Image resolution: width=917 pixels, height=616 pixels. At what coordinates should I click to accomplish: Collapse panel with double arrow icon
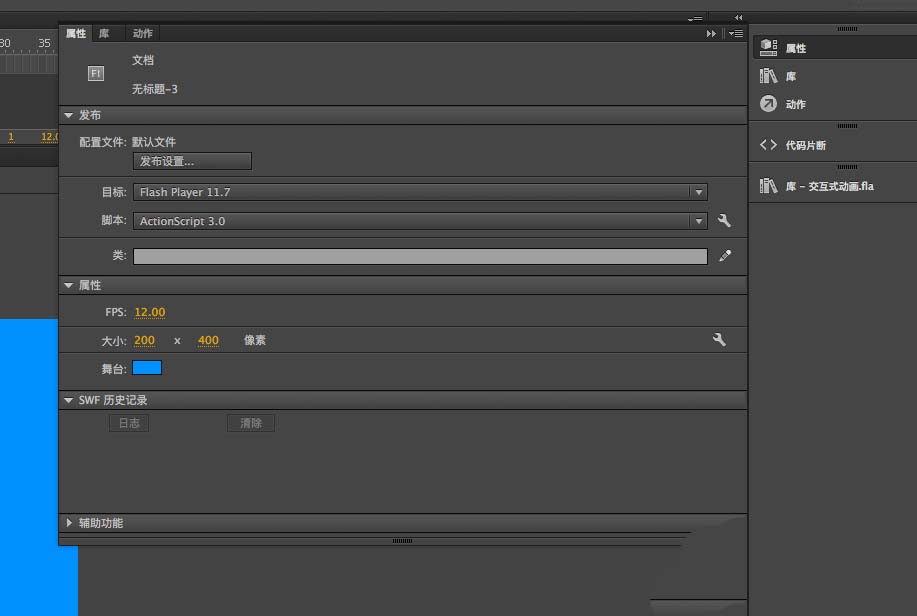711,34
